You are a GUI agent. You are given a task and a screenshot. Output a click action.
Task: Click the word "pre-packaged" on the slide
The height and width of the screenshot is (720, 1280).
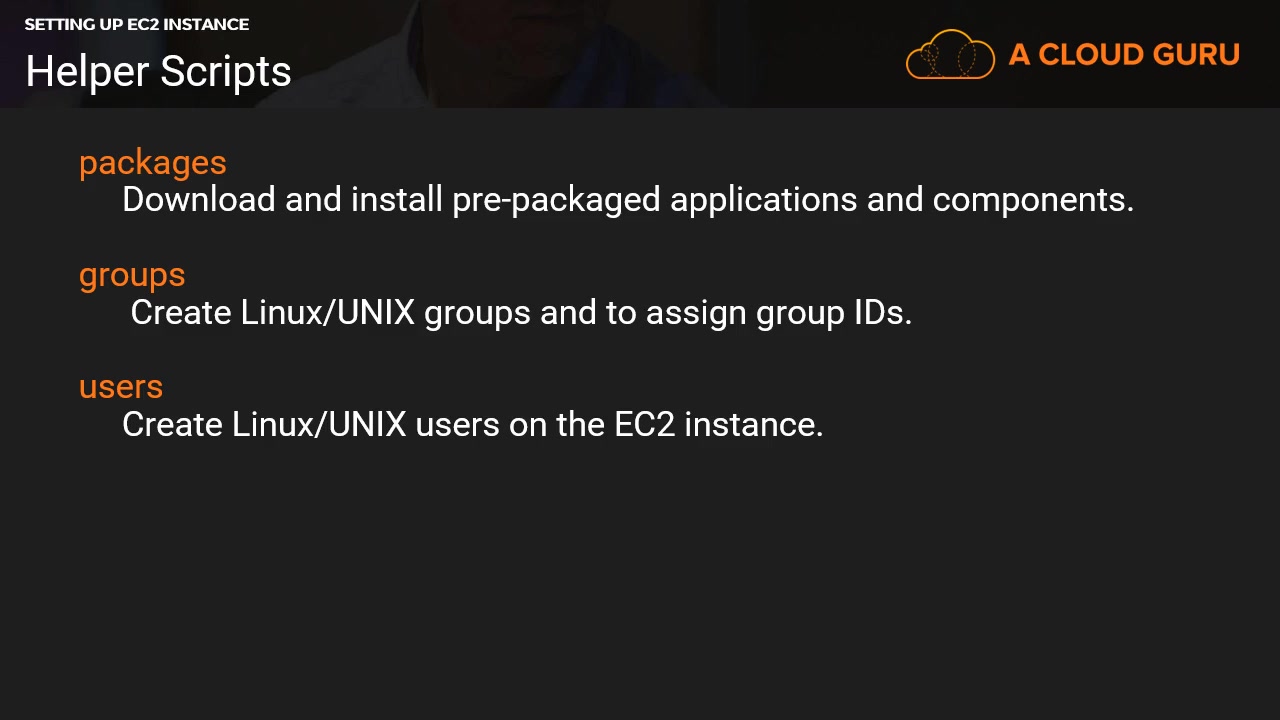click(556, 200)
